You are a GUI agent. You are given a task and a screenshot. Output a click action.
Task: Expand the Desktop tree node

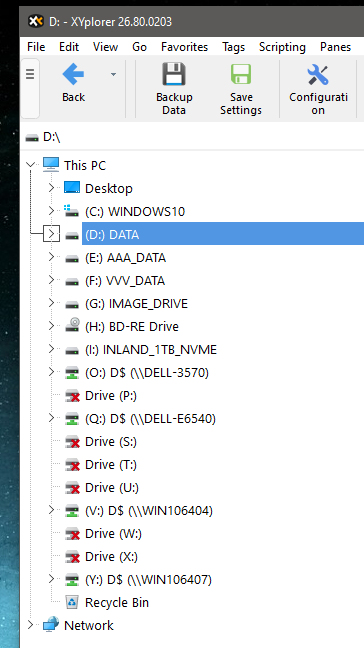pos(51,188)
